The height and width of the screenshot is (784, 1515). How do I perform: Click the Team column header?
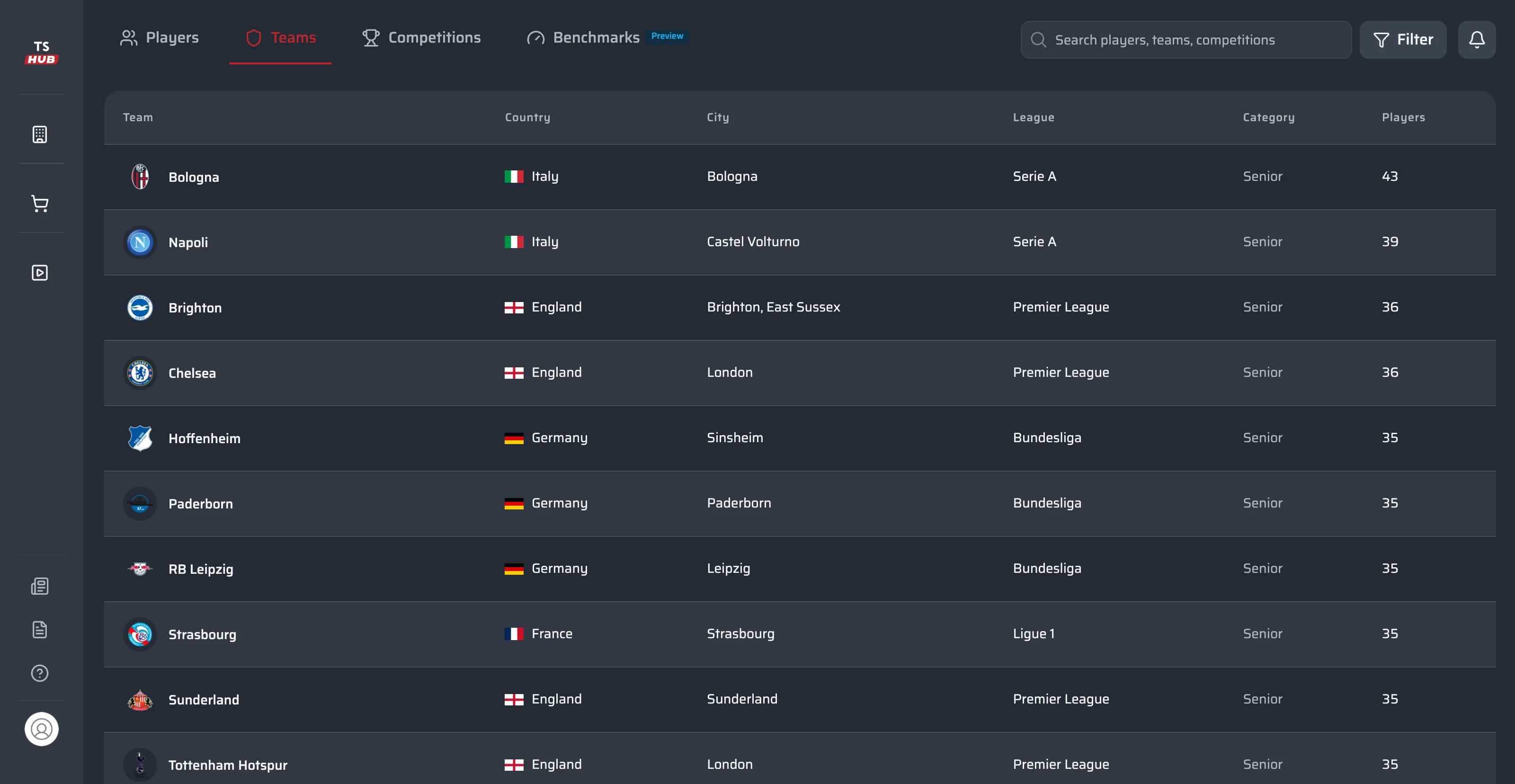(x=138, y=117)
